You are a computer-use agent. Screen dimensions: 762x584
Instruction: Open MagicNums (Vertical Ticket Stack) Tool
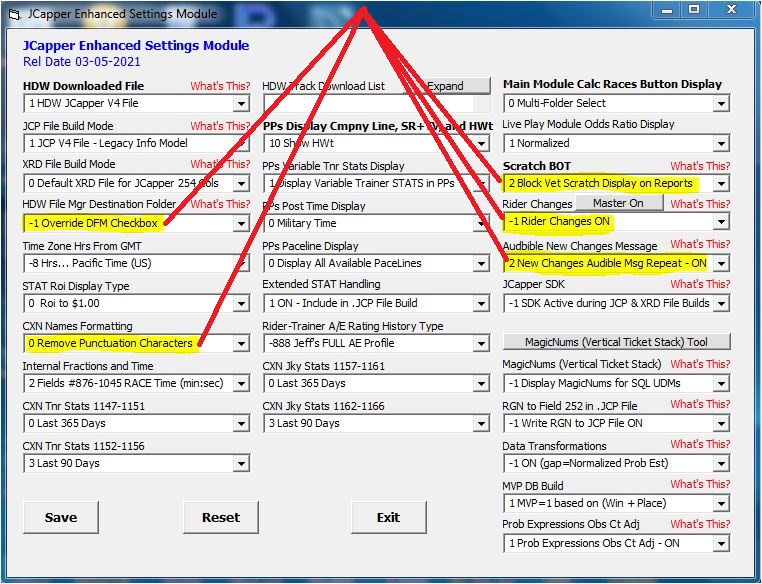616,342
